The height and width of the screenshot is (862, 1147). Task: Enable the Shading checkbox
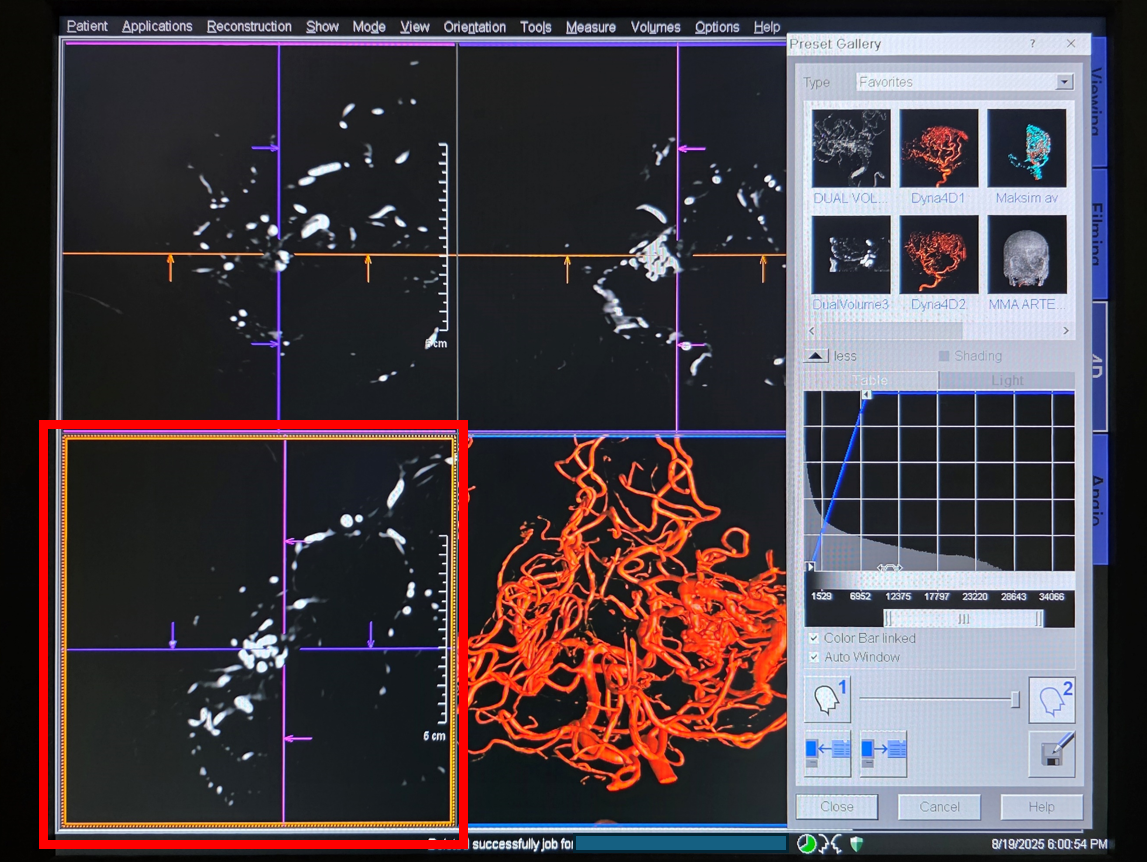point(944,356)
